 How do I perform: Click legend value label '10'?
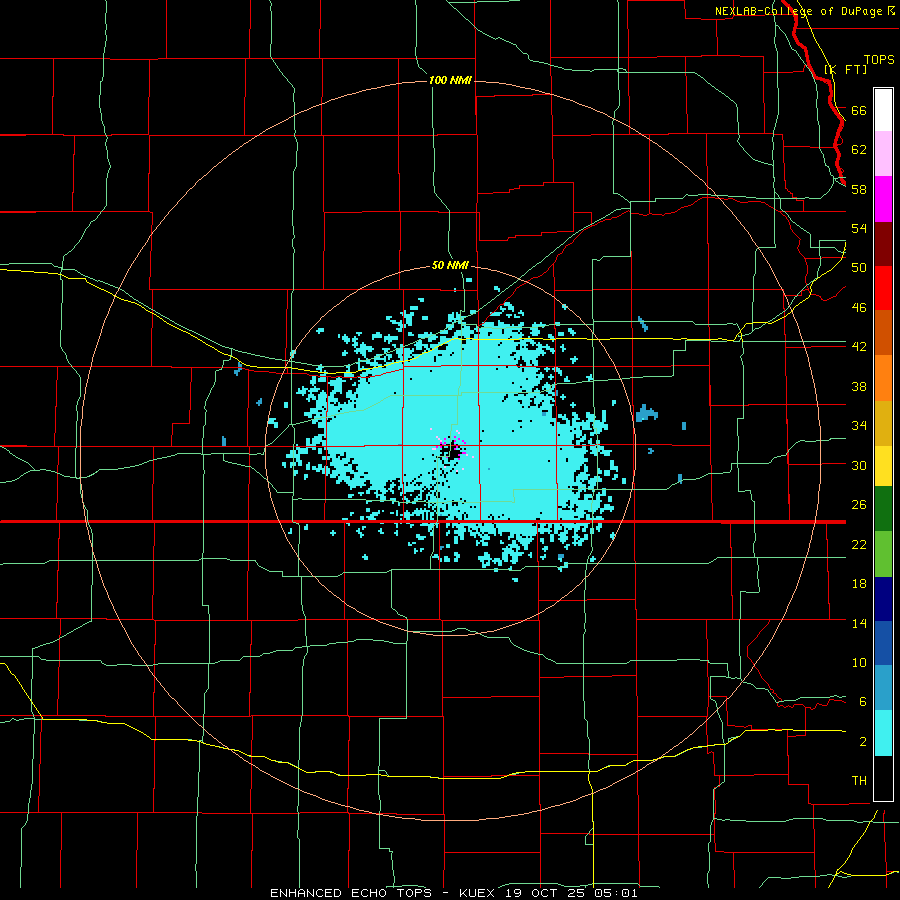click(x=859, y=662)
